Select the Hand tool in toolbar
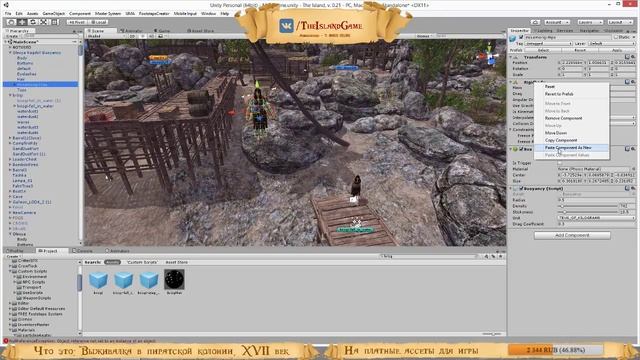 [x=11, y=22]
